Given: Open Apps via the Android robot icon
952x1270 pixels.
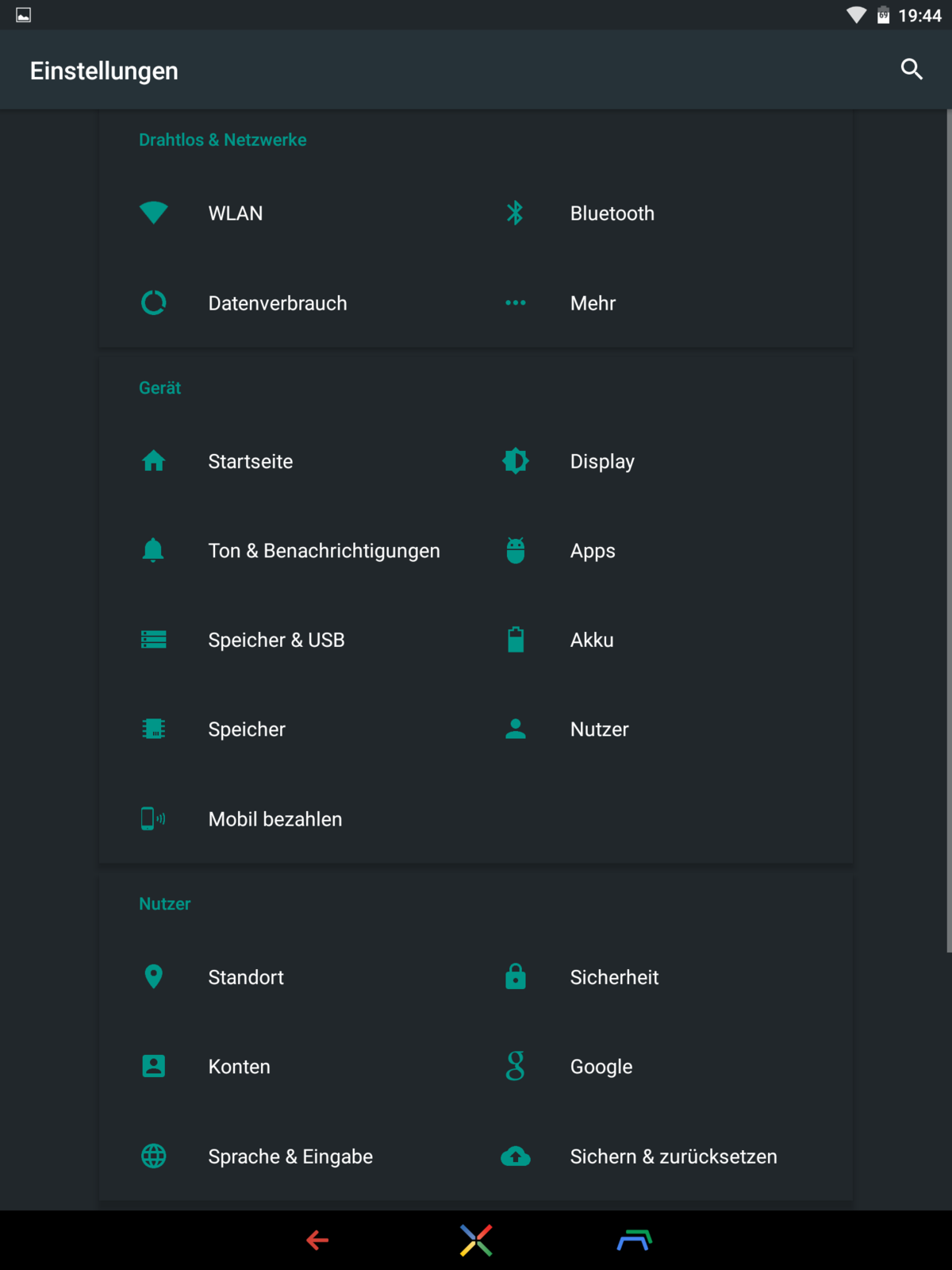Looking at the screenshot, I should [515, 550].
